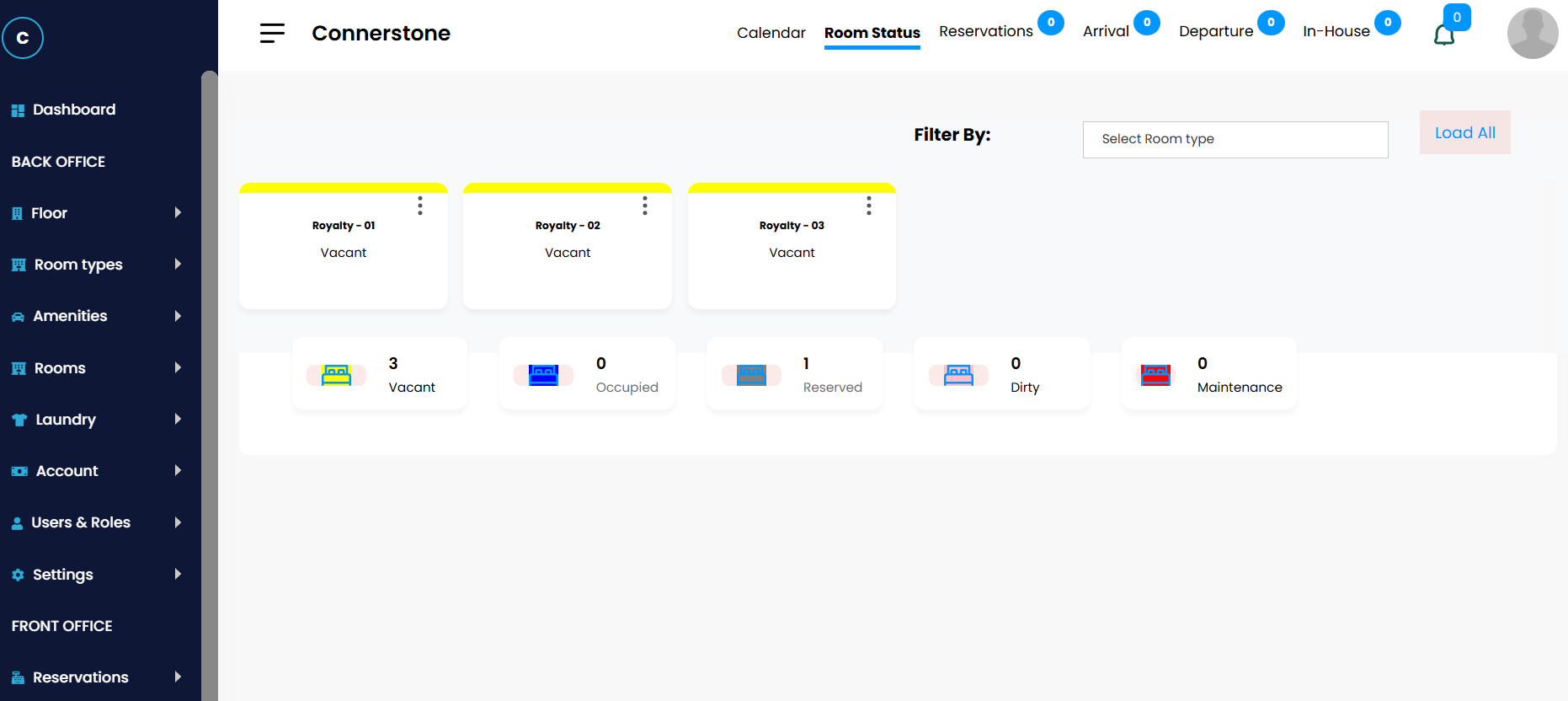The height and width of the screenshot is (701, 1568).
Task: Open the Settings sidebar item
Action: (x=63, y=575)
